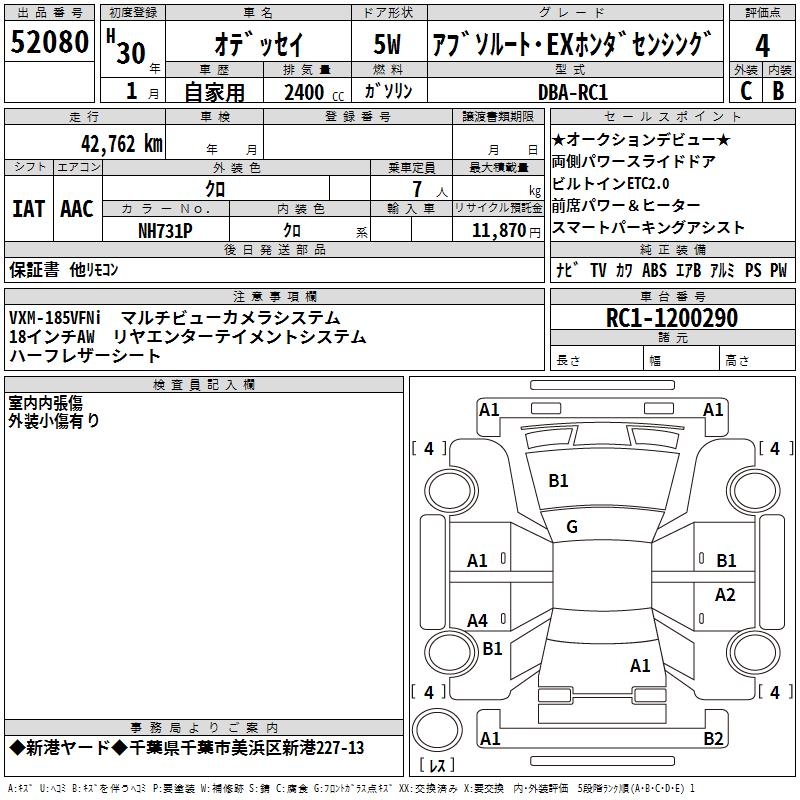Image resolution: width=800 pixels, height=800 pixels.
Task: Select the interior color value クロ under 内装色
Action: click(x=292, y=231)
